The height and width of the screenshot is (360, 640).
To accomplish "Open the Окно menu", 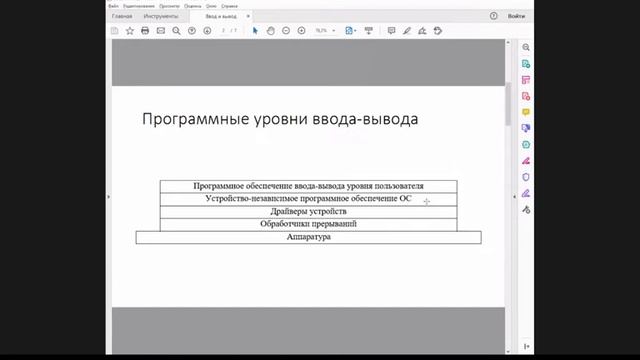I will pos(211,6).
